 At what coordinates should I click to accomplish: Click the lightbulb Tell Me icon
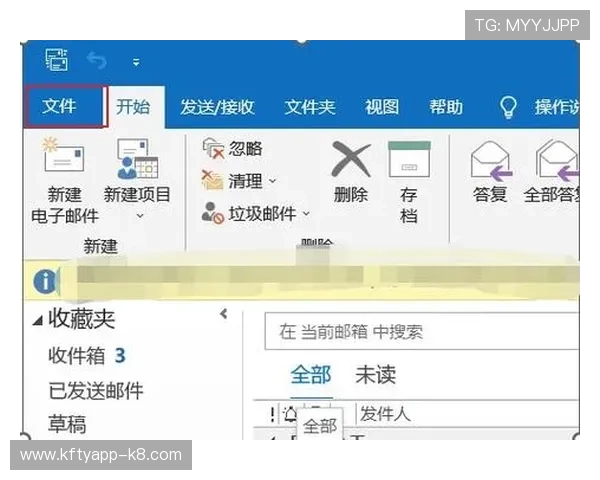pos(508,107)
